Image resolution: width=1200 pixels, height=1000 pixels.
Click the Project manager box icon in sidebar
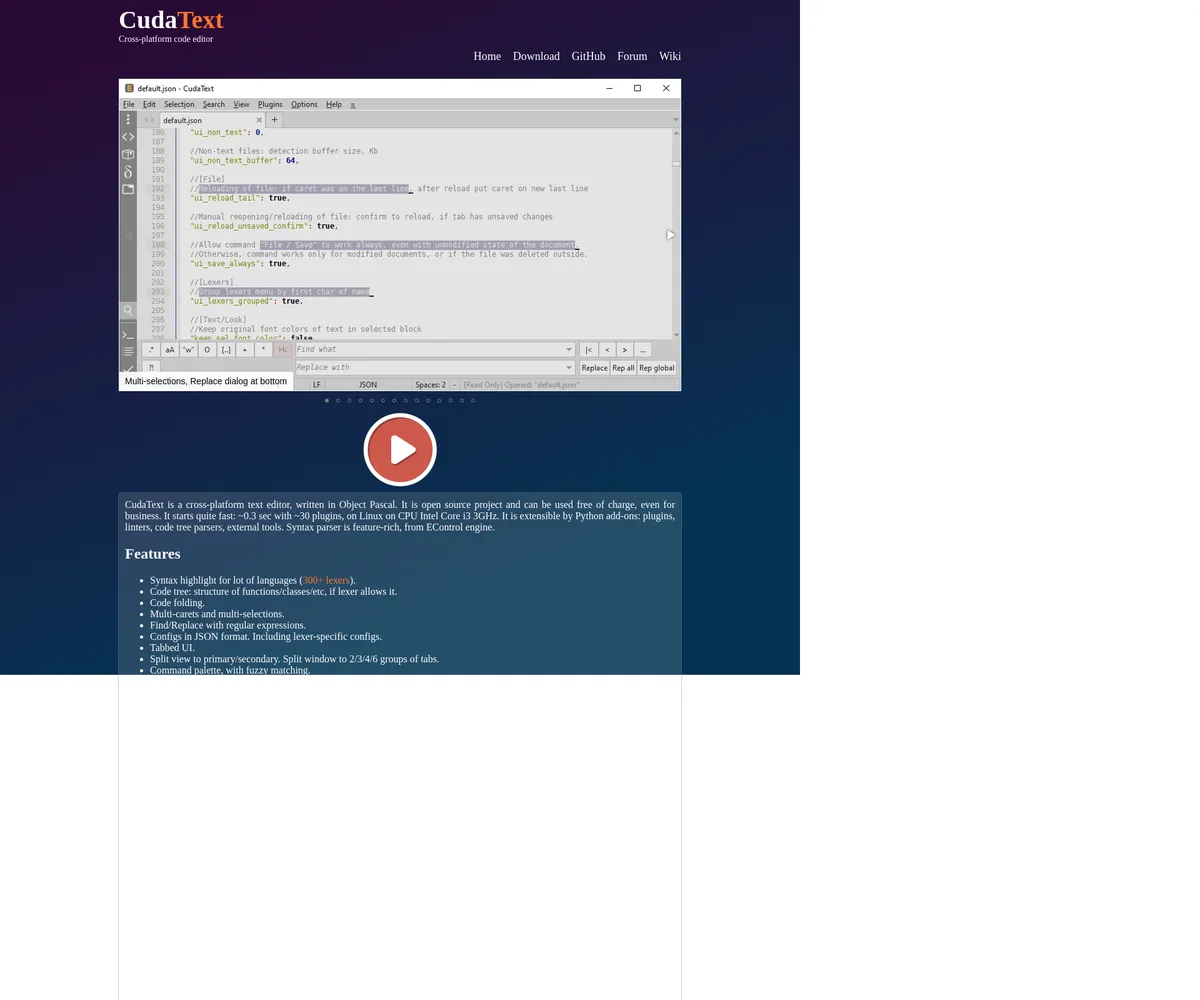(128, 154)
